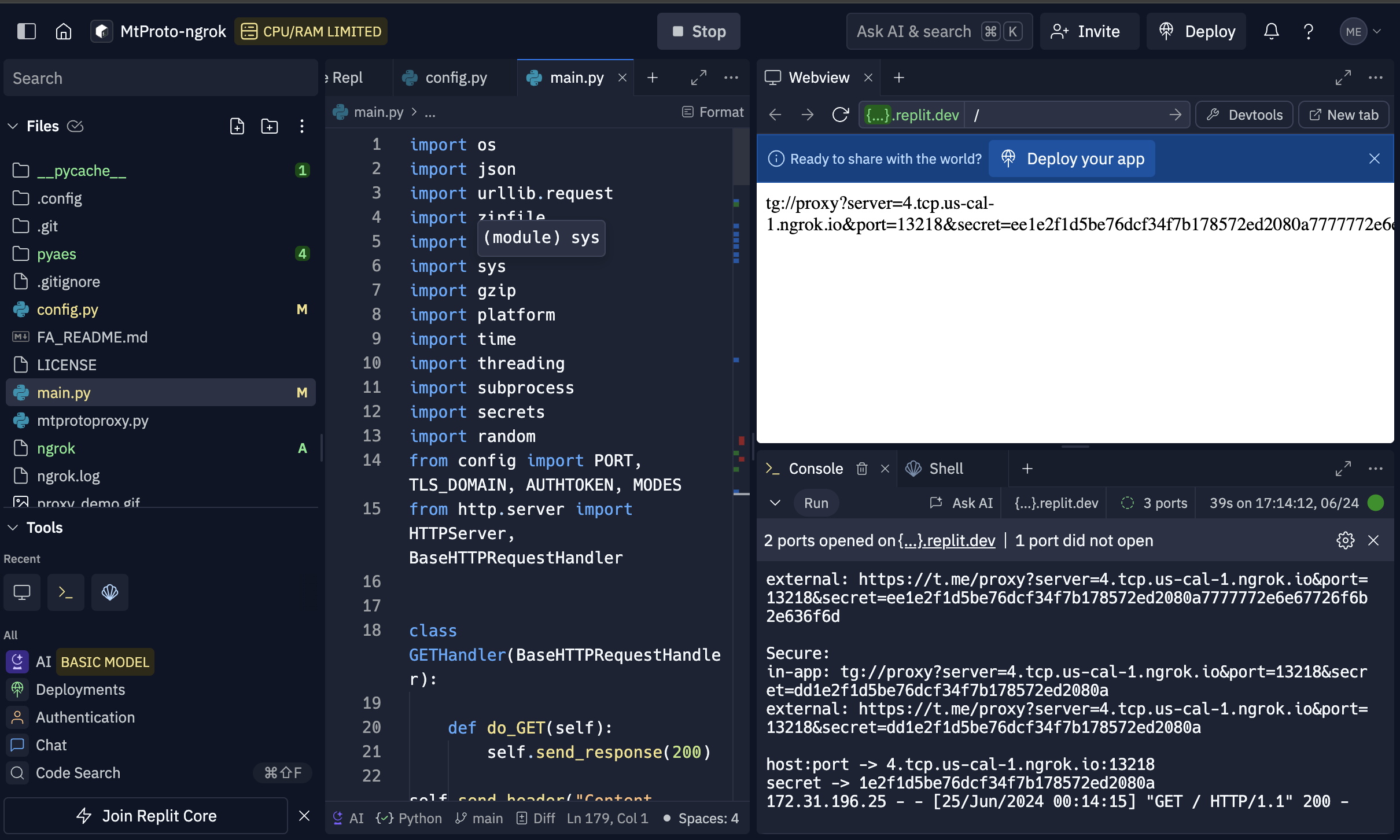Create a new file icon
Image resolution: width=1400 pixels, height=840 pixels.
click(x=237, y=126)
